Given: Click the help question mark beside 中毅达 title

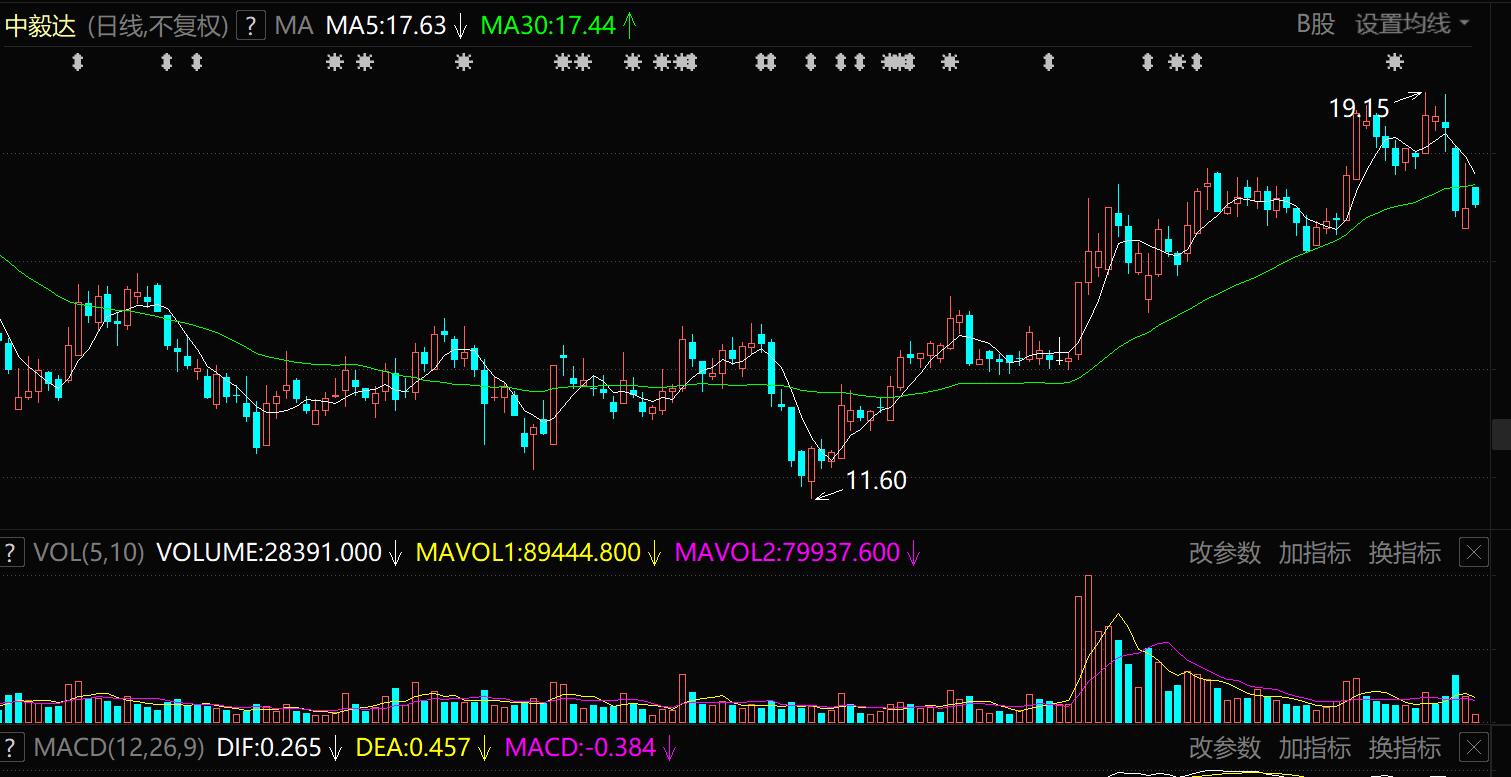Looking at the screenshot, I should click(x=250, y=26).
